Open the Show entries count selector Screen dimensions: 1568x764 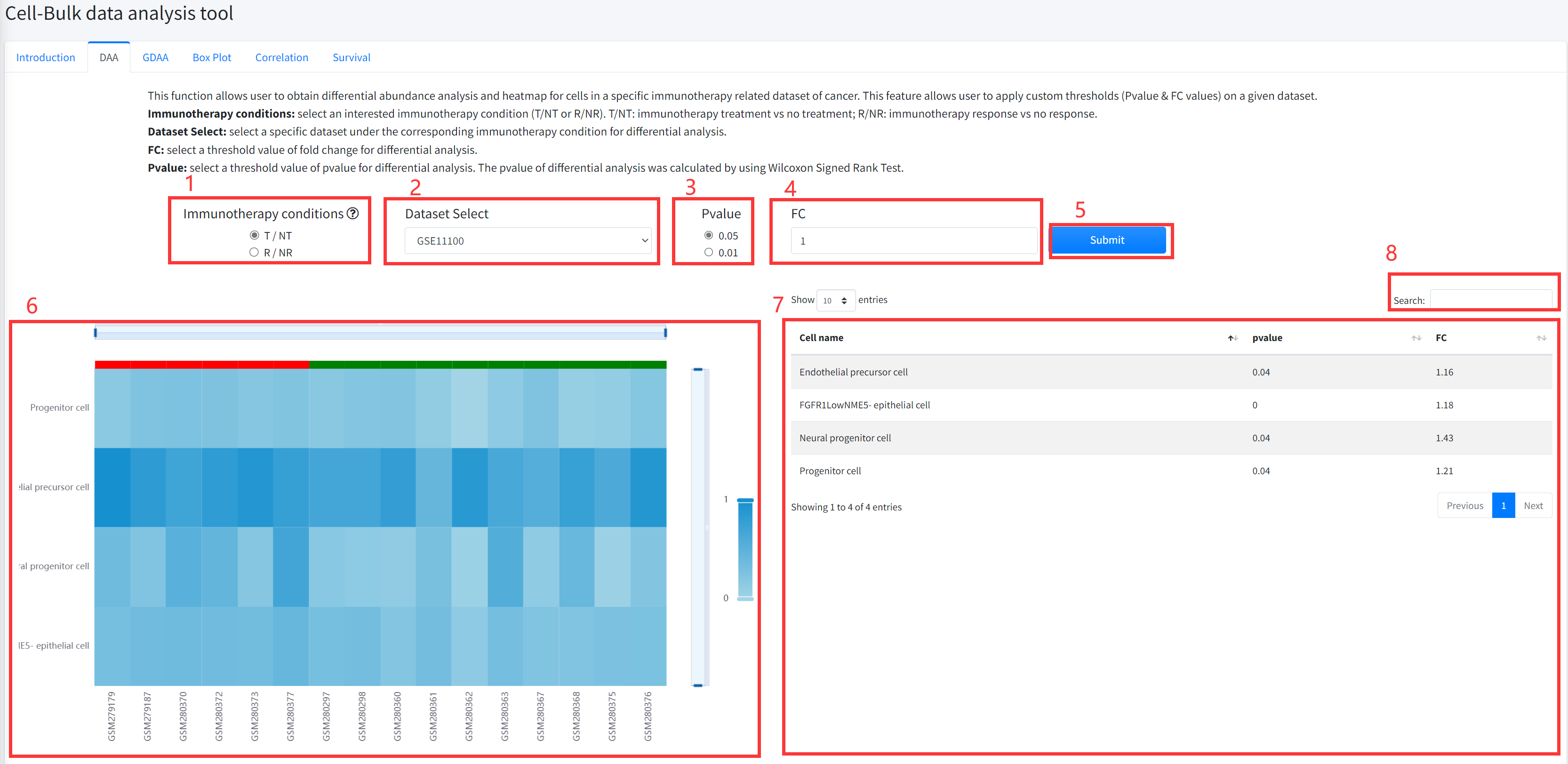pos(835,301)
